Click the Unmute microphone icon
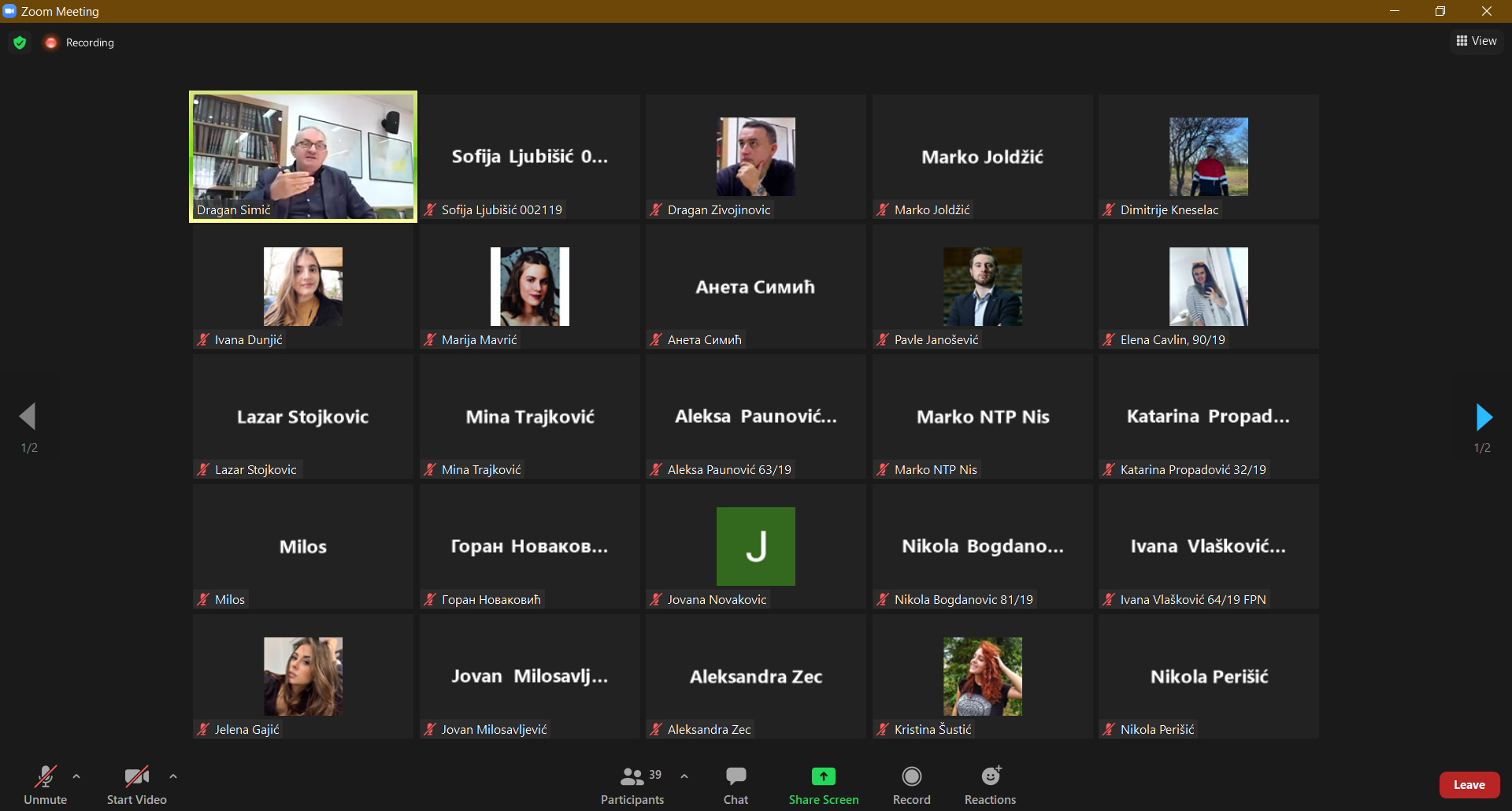Image resolution: width=1512 pixels, height=811 pixels. pos(46,776)
